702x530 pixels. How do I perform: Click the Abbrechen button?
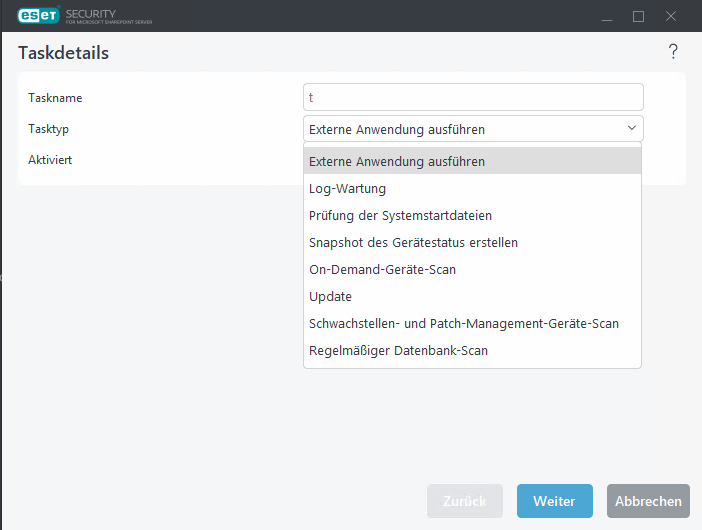pyautogui.click(x=648, y=501)
